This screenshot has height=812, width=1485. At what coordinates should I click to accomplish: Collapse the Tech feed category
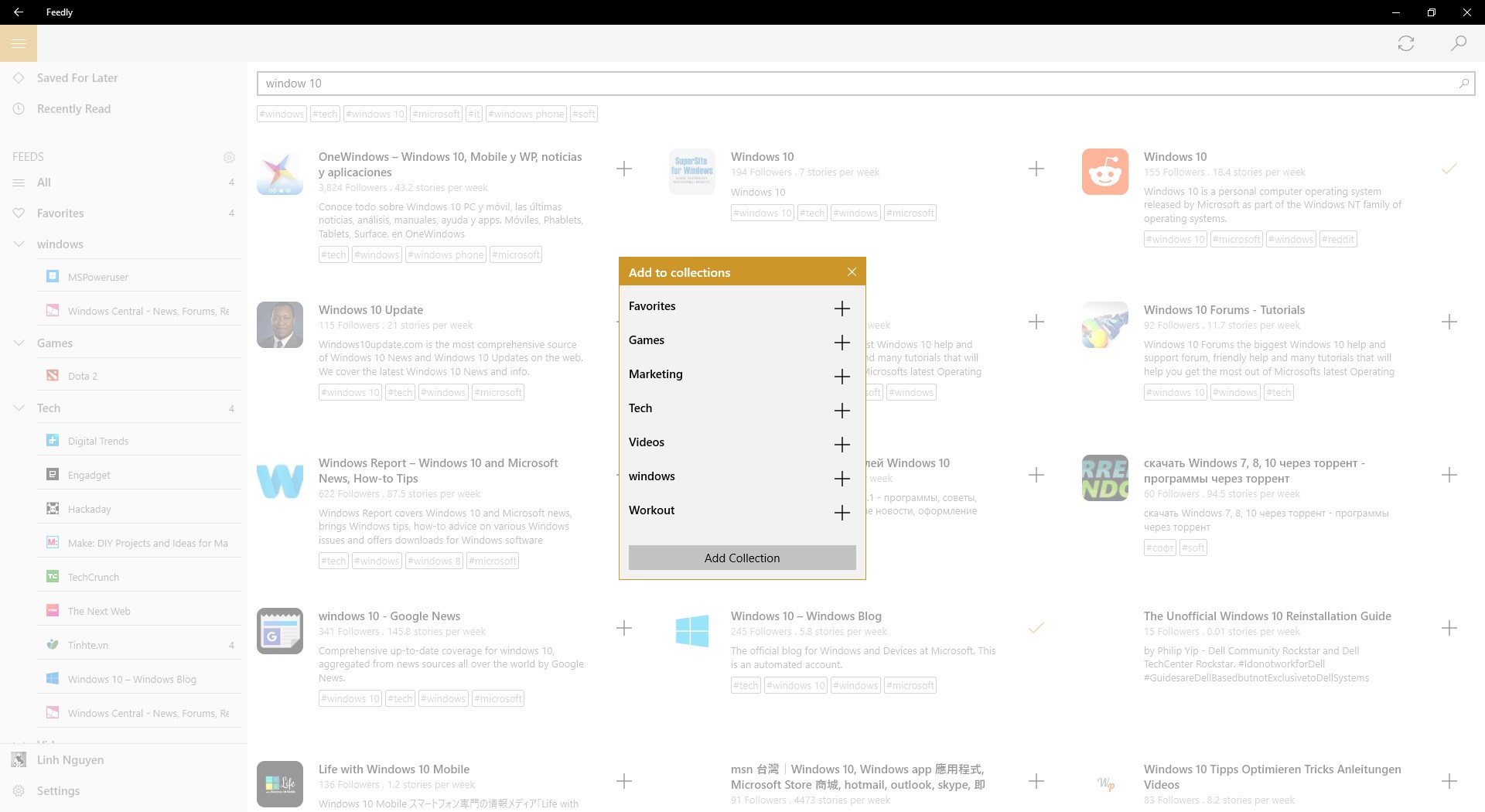point(19,408)
